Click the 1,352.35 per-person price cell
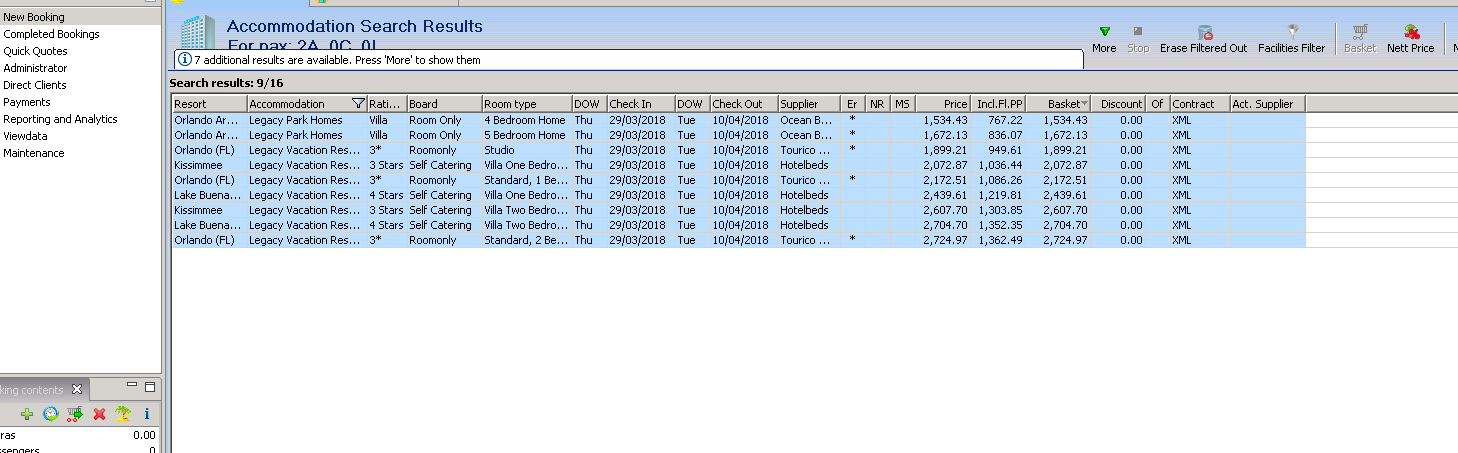1458x453 pixels. tap(1000, 225)
